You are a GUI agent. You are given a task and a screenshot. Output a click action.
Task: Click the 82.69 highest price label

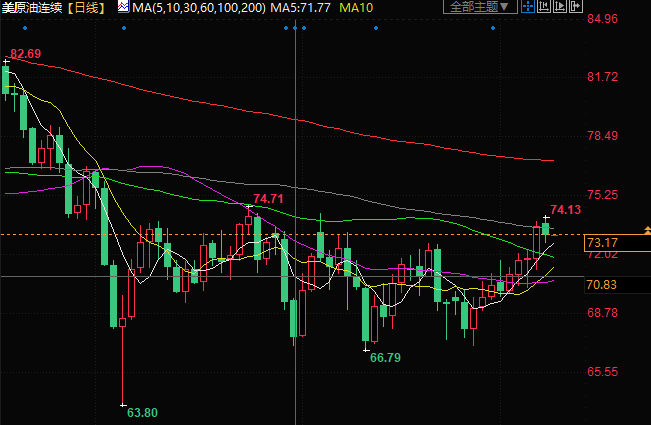pyautogui.click(x=26, y=53)
